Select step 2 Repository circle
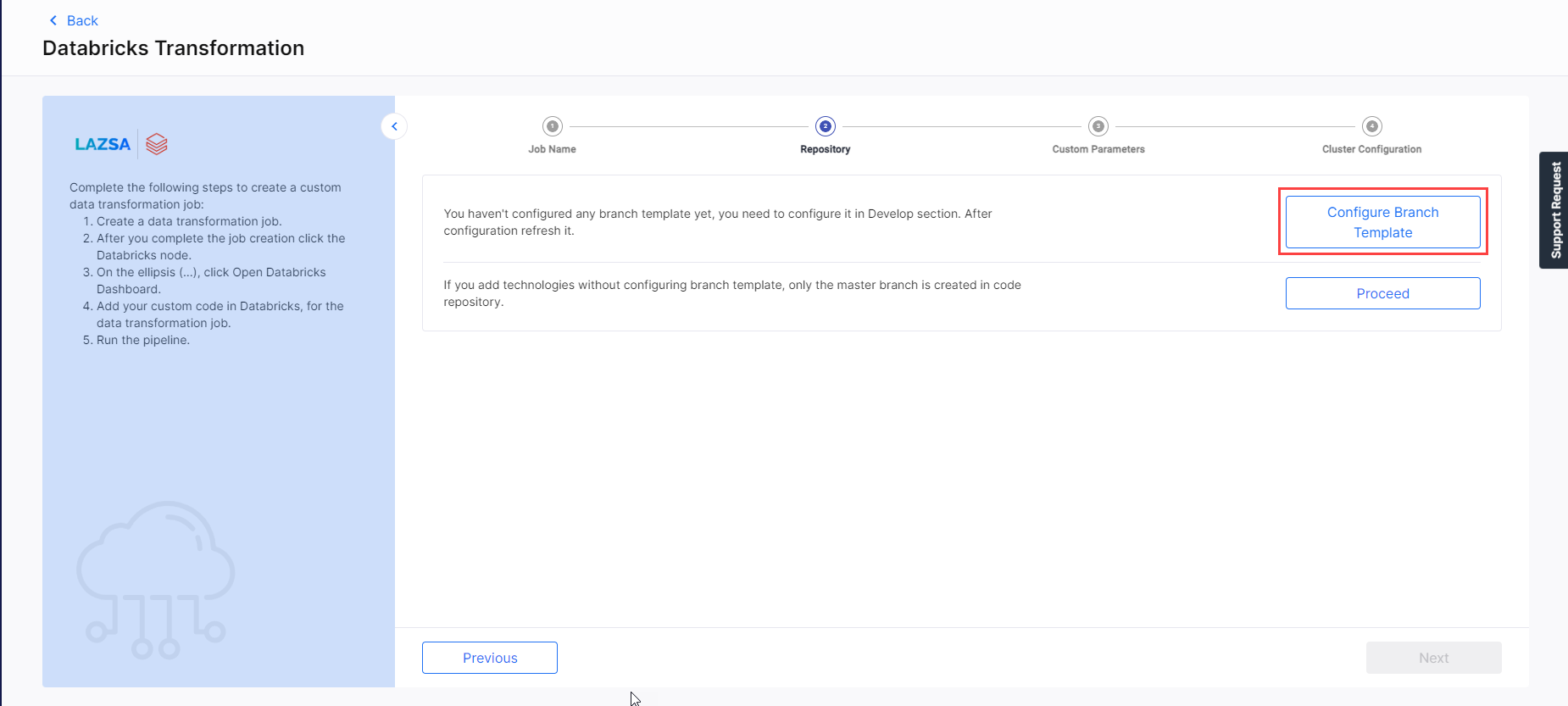Screen dimensions: 1568x706 pyautogui.click(x=826, y=126)
